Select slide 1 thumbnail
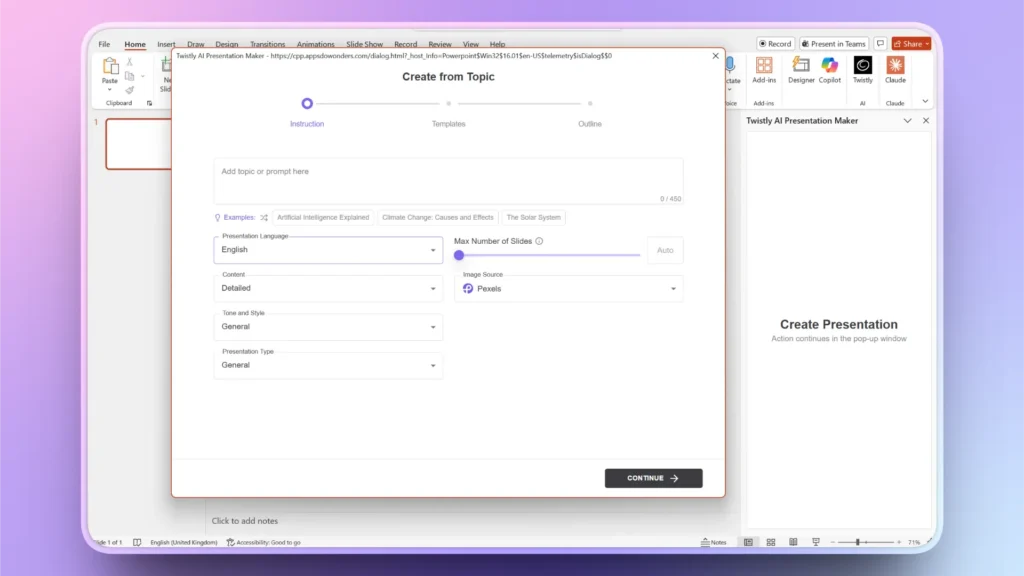Viewport: 1024px width, 576px height. [x=138, y=144]
